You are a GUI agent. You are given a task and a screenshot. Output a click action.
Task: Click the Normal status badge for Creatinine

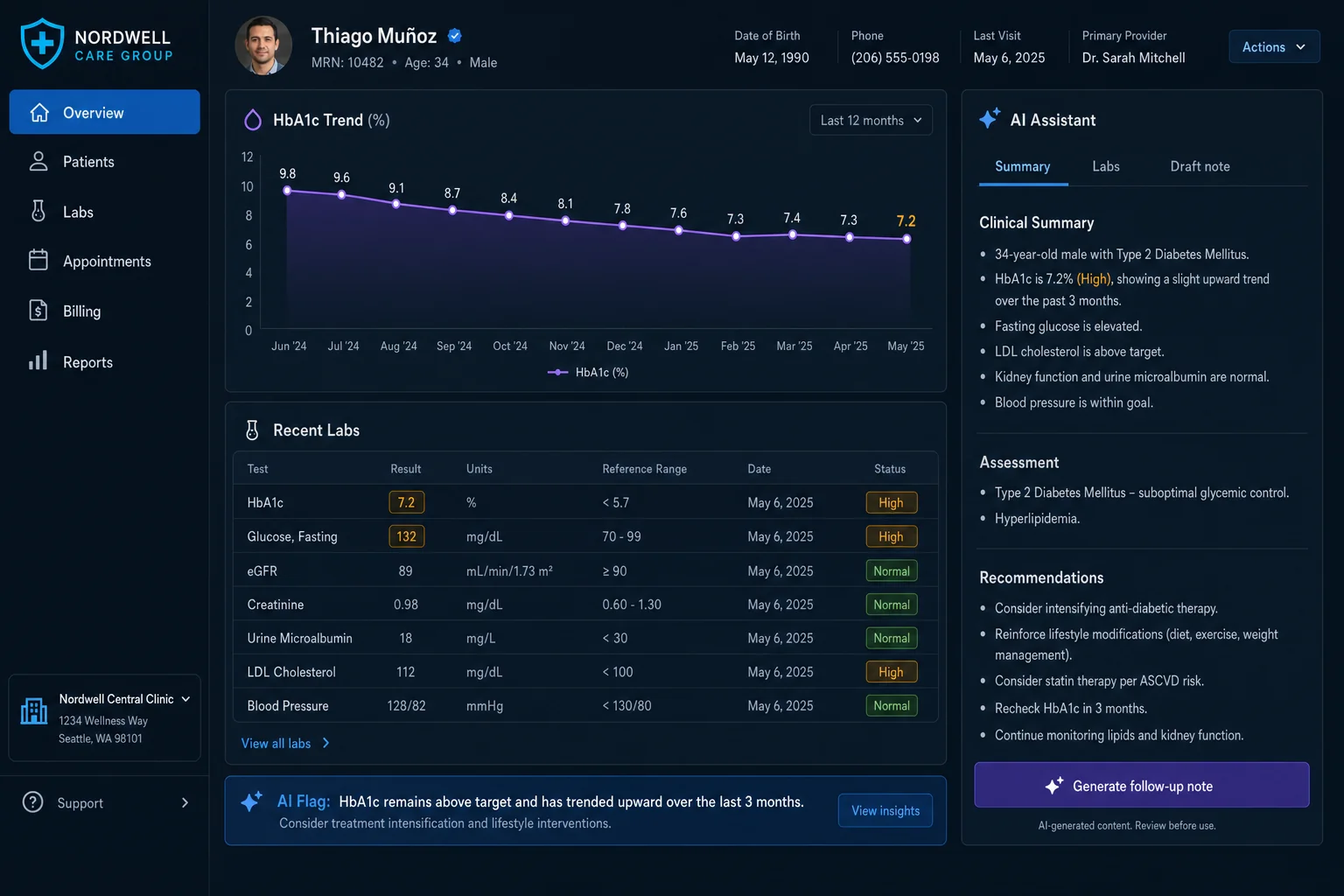(x=891, y=605)
